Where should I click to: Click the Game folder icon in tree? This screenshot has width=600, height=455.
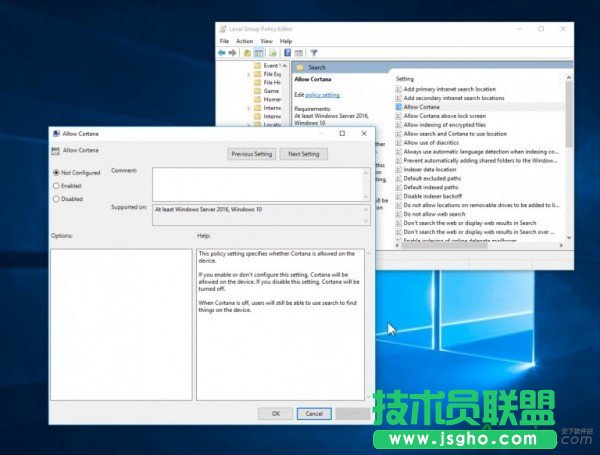coord(258,91)
